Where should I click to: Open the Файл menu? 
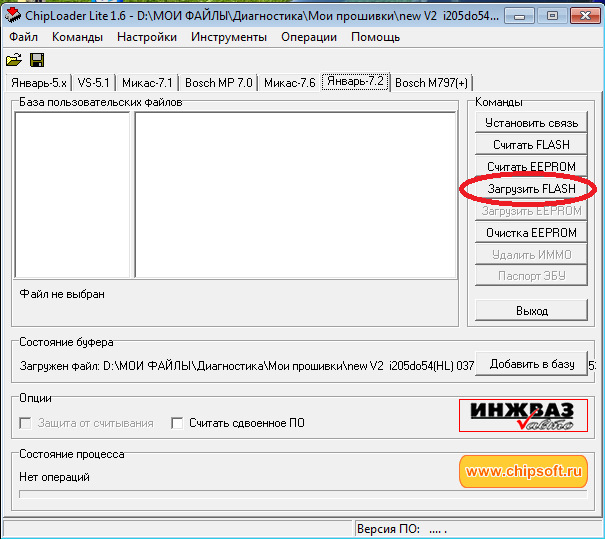pyautogui.click(x=24, y=37)
